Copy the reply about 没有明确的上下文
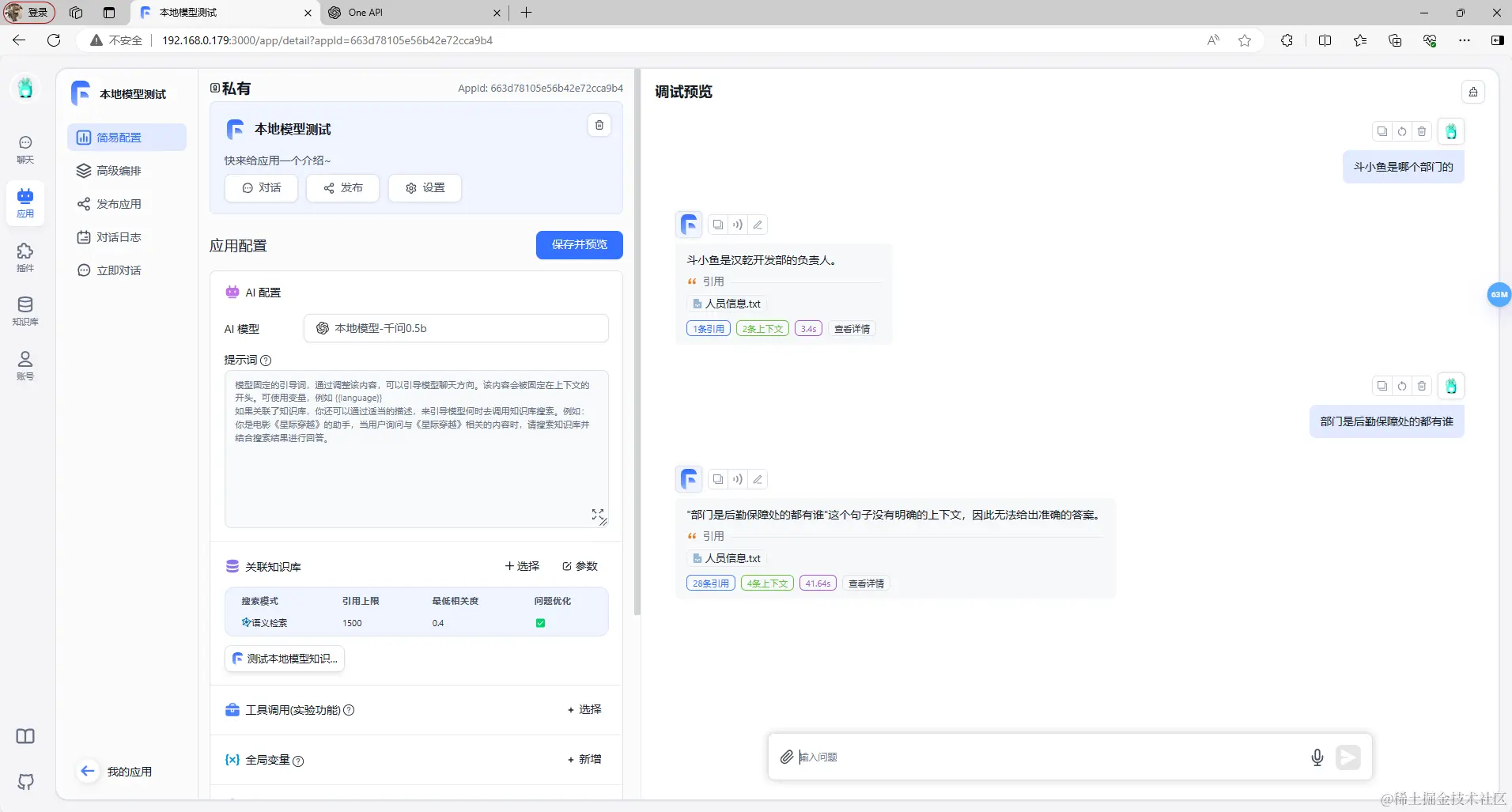The height and width of the screenshot is (812, 1512). pos(717,479)
